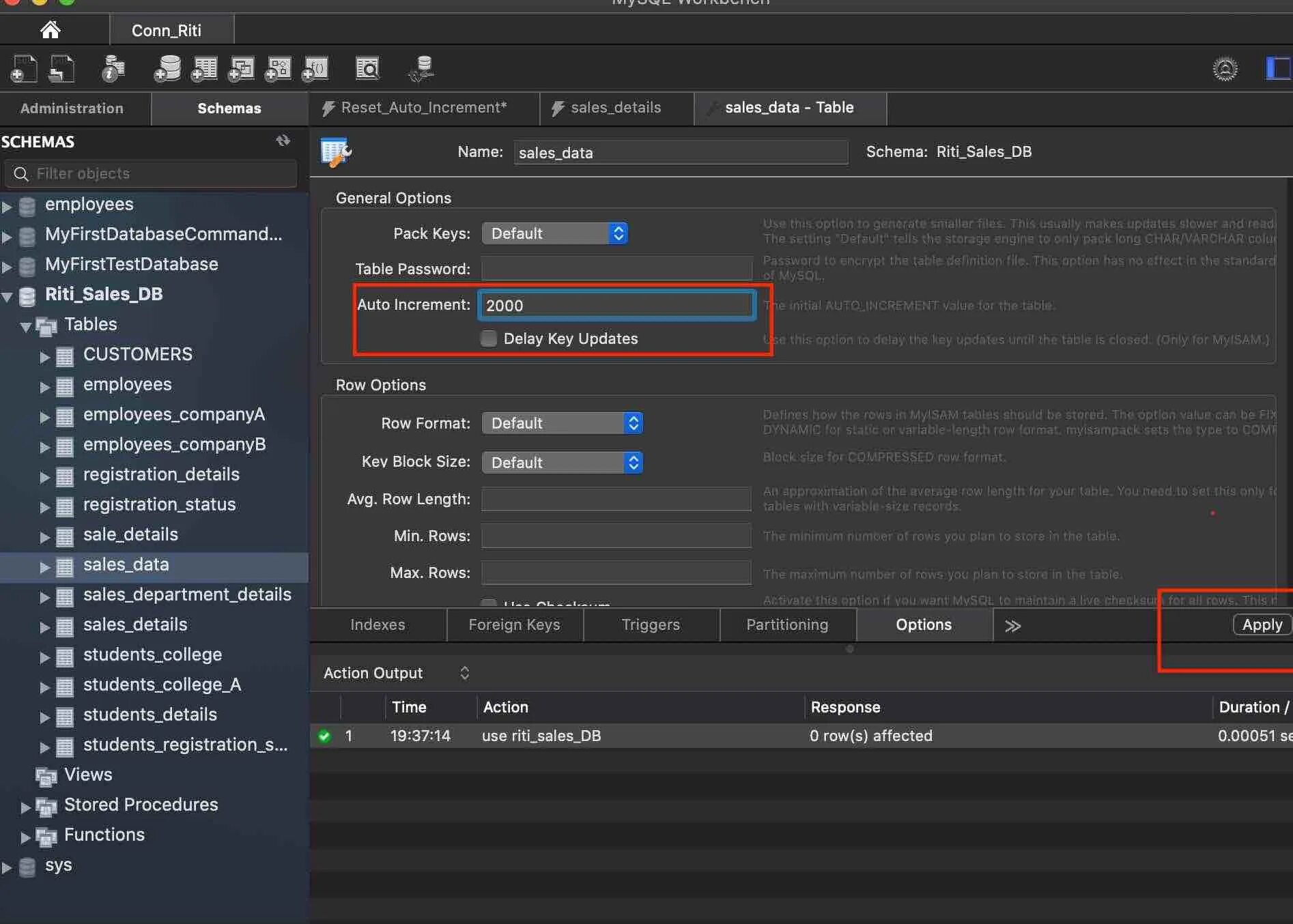This screenshot has height=924, width=1293.
Task: Toggle the sidebar panel visibility icon
Action: 1279,68
